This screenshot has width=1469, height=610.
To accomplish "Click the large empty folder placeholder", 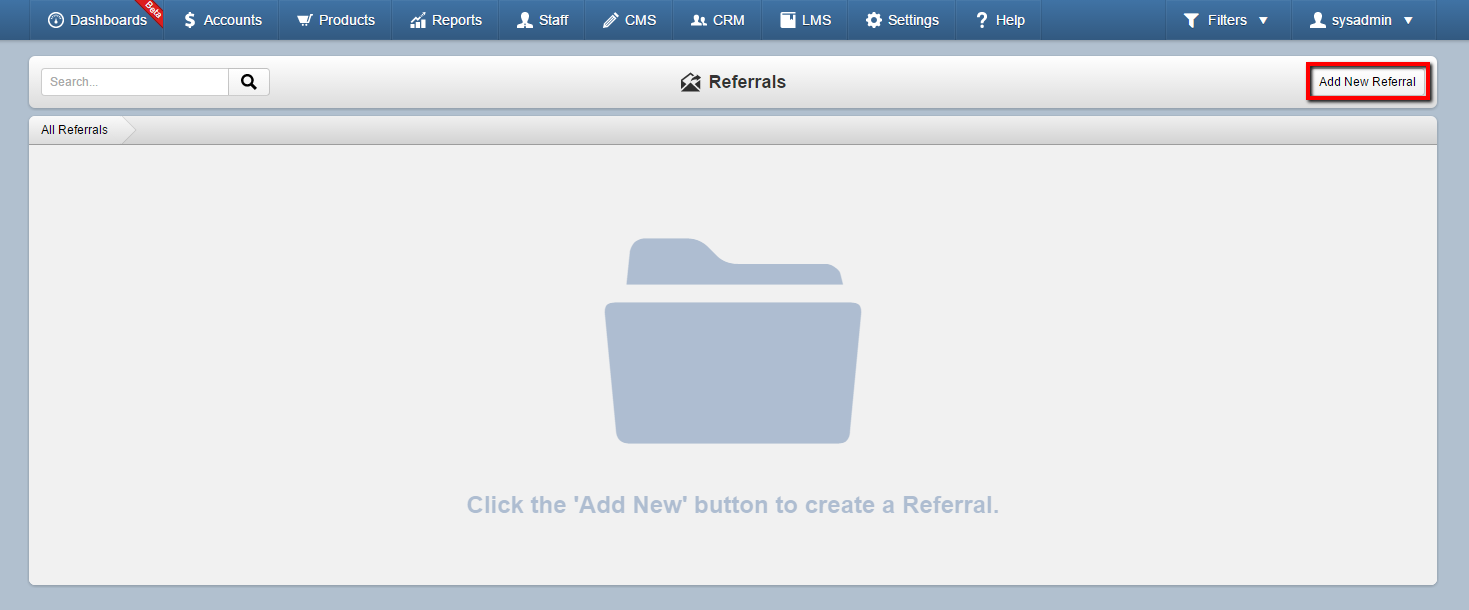I will (733, 341).
